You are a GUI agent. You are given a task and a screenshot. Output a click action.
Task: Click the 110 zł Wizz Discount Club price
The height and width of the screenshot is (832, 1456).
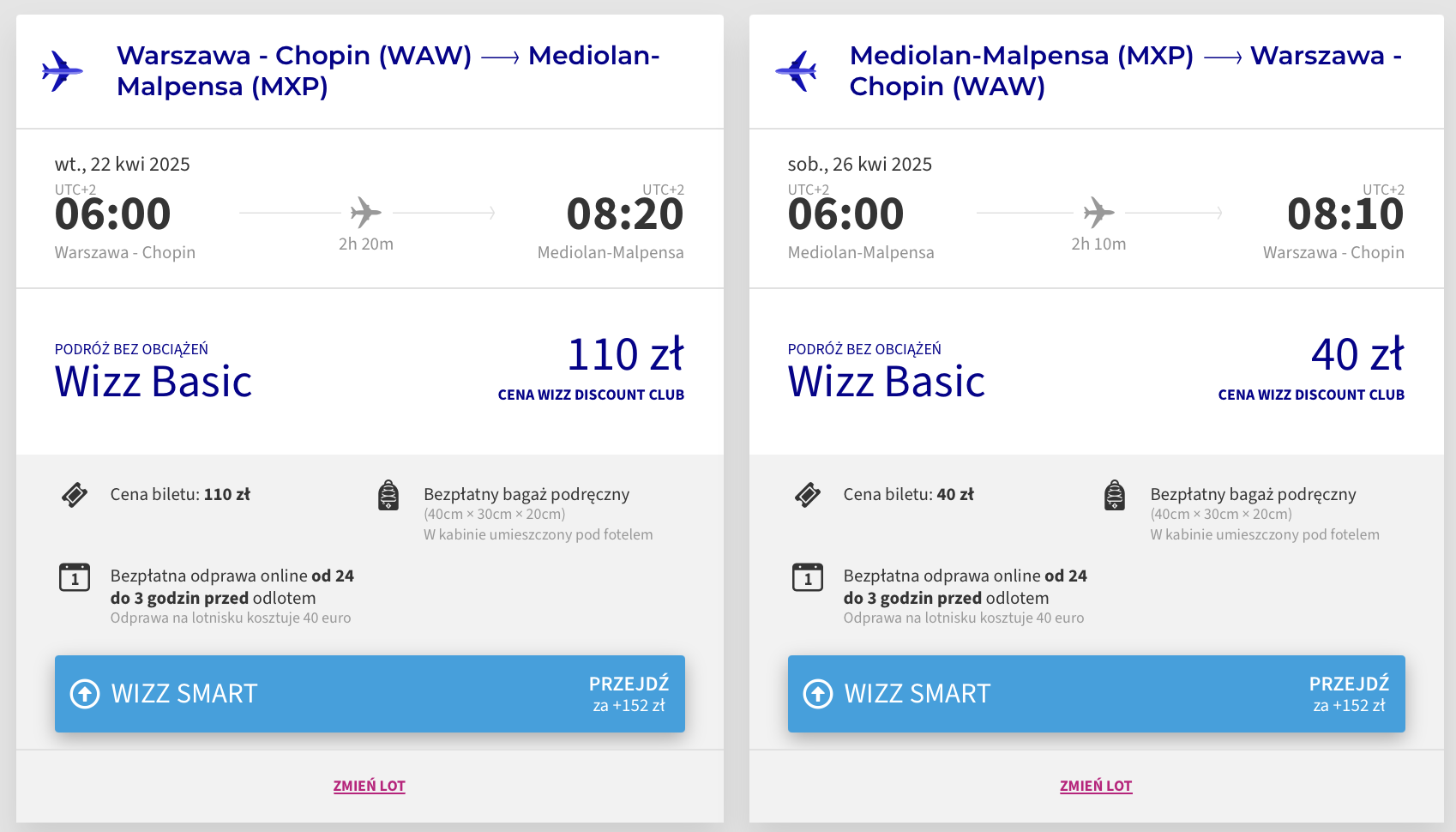click(625, 355)
